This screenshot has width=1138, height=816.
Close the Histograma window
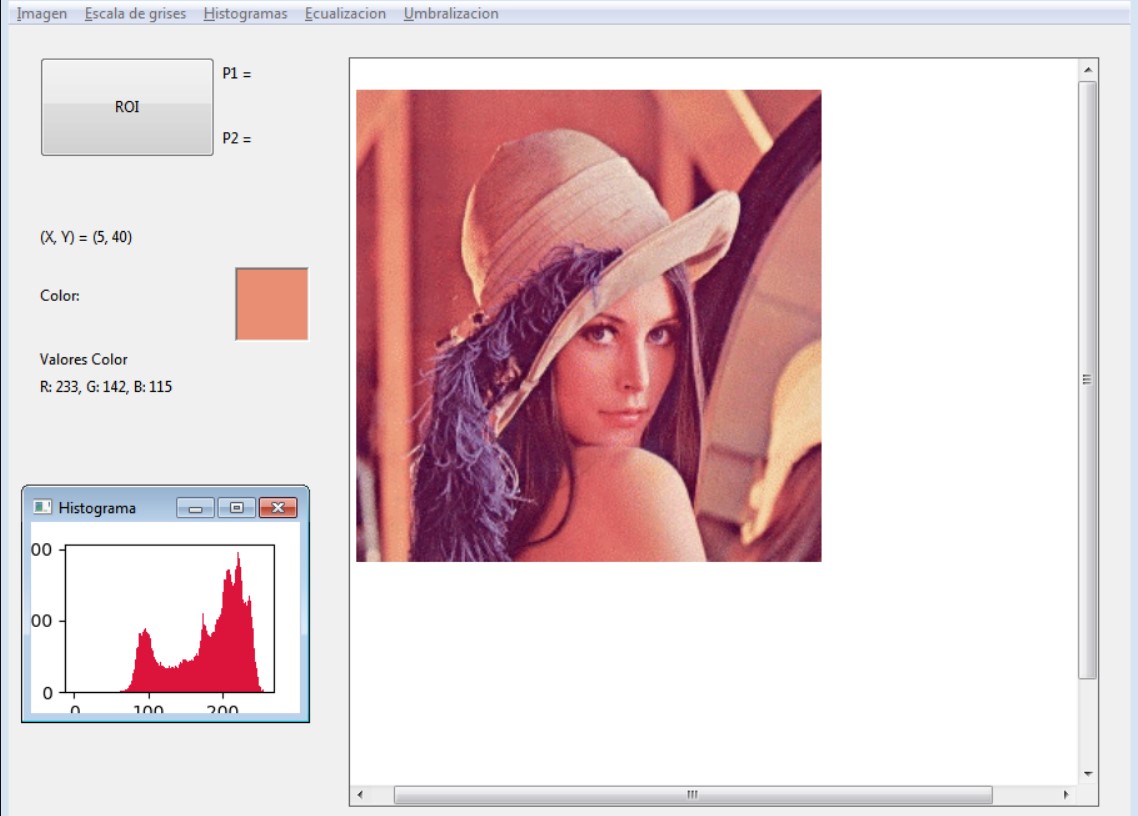(278, 507)
